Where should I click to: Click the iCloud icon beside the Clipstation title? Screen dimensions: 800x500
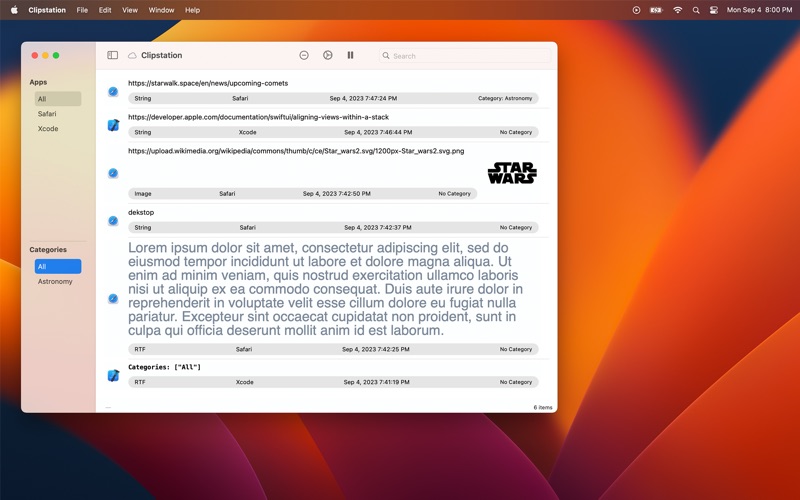(x=132, y=55)
